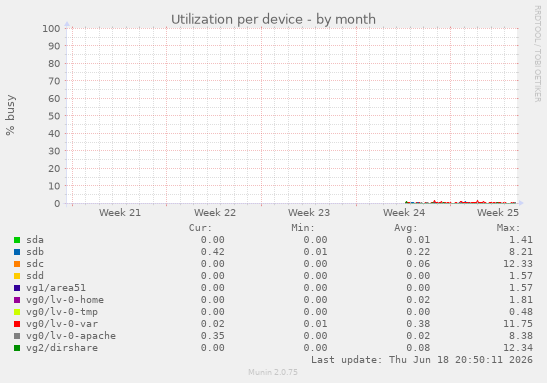Click the 'Week 24' axis label
The height and width of the screenshot is (383, 547).
point(404,213)
